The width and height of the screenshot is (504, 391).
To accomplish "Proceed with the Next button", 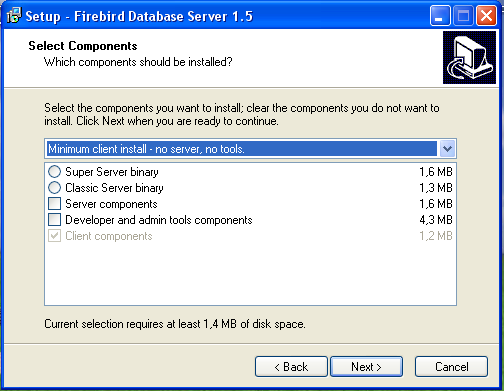I will point(366,367).
